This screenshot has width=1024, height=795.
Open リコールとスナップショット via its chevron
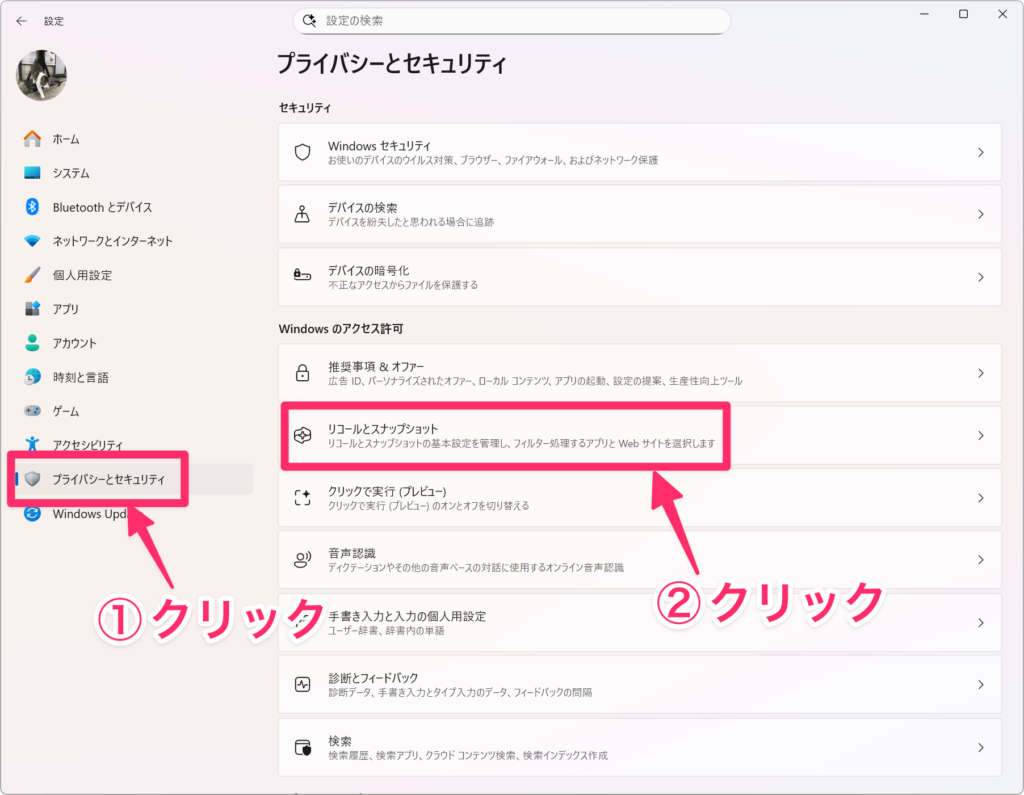point(981,435)
